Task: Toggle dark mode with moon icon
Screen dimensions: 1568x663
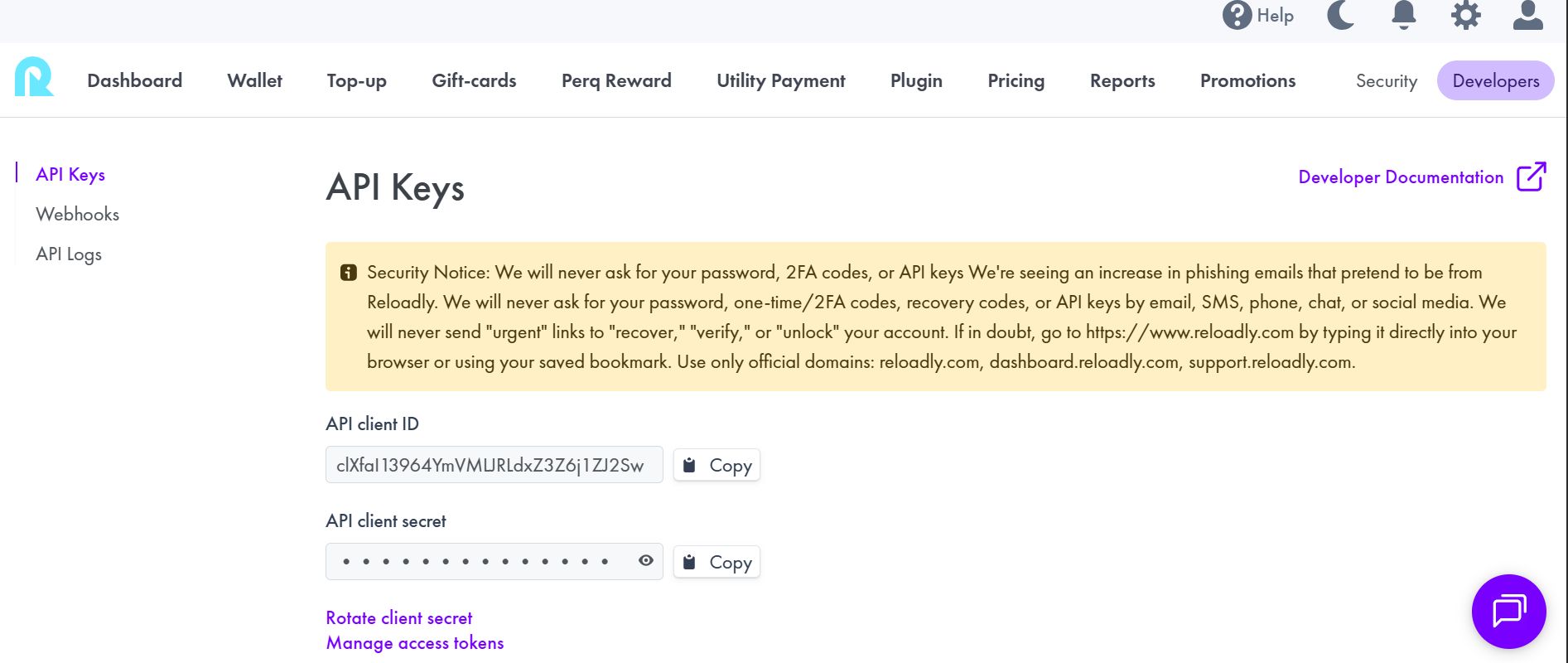Action: coord(1340,16)
